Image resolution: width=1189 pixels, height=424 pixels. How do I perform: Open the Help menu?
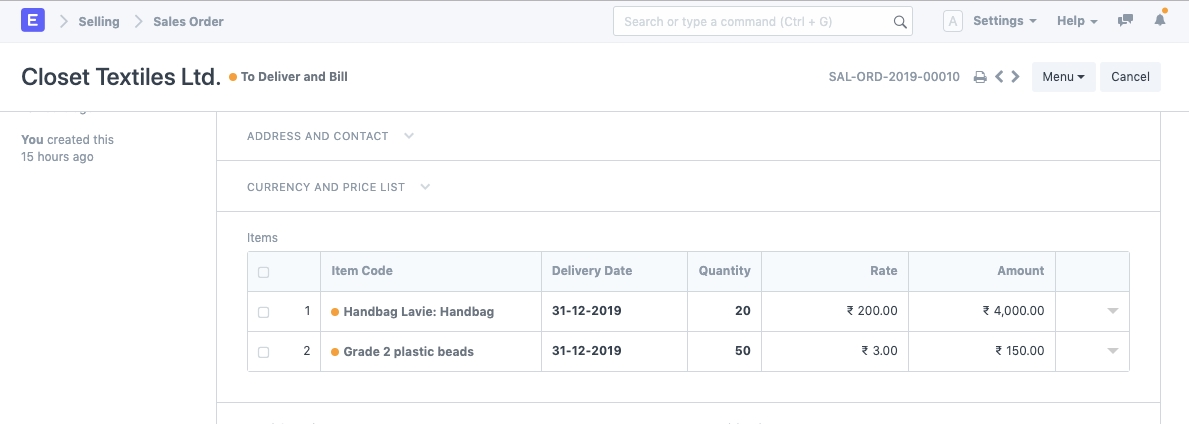(x=1077, y=21)
